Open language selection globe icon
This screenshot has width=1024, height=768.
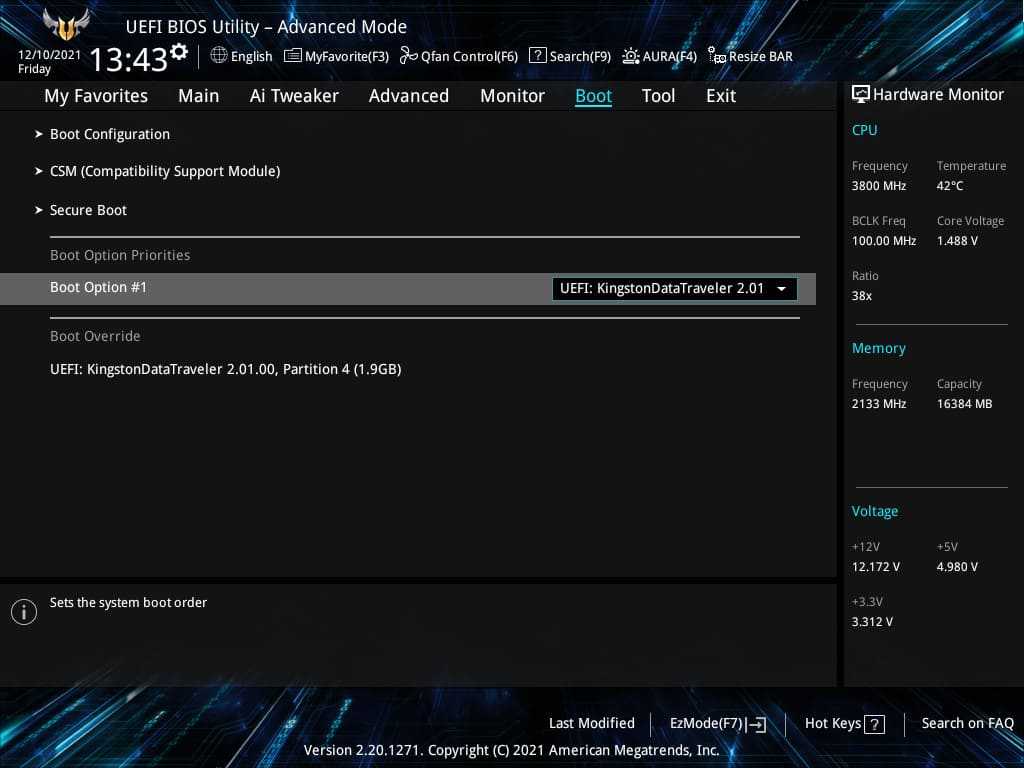click(219, 56)
